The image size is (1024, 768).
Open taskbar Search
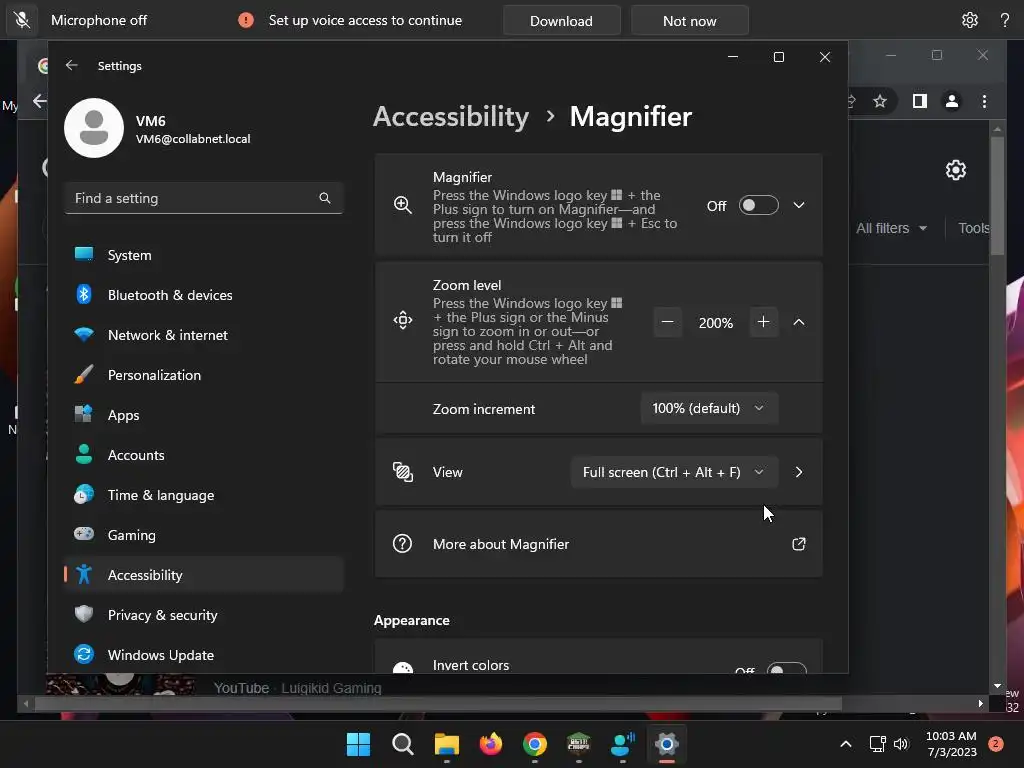(402, 744)
